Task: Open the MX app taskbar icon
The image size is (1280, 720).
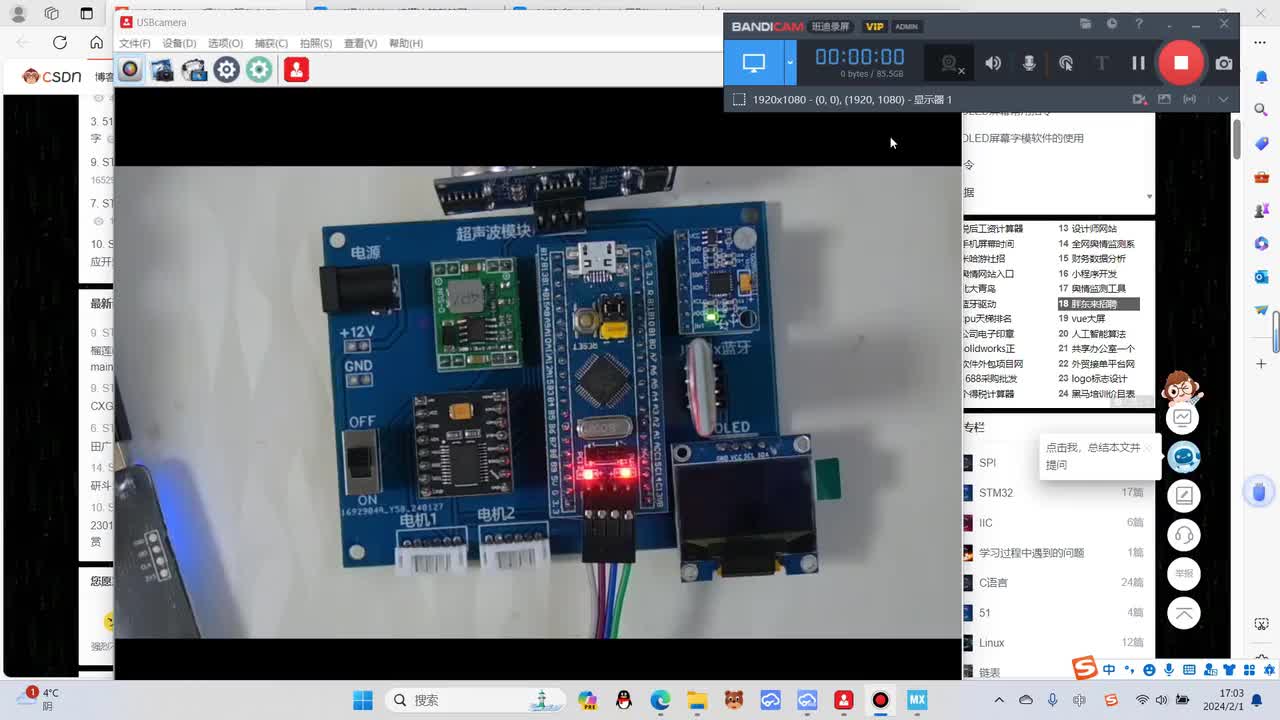Action: pyautogui.click(x=917, y=700)
